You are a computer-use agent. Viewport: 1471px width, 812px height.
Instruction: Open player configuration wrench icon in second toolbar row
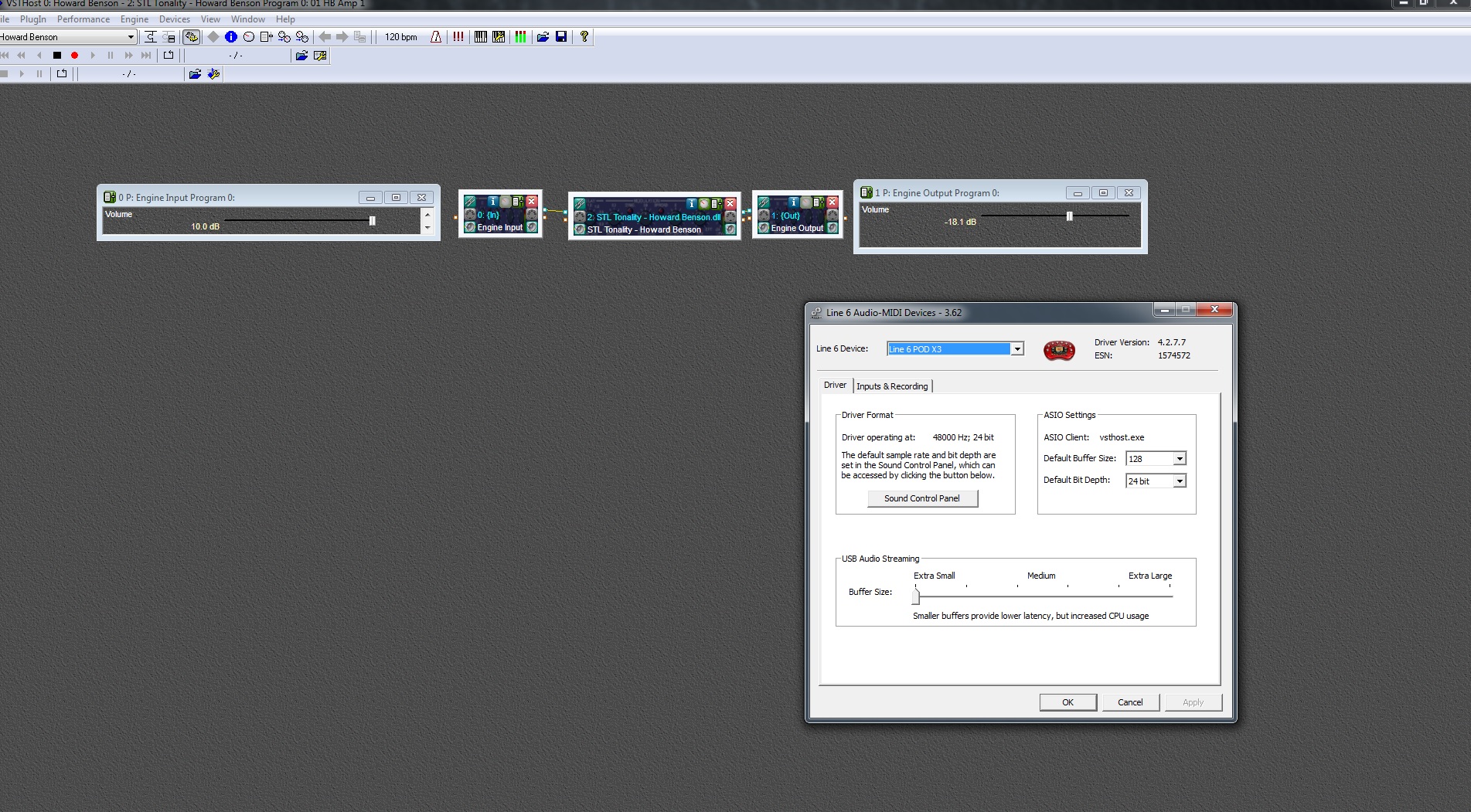[x=320, y=56]
